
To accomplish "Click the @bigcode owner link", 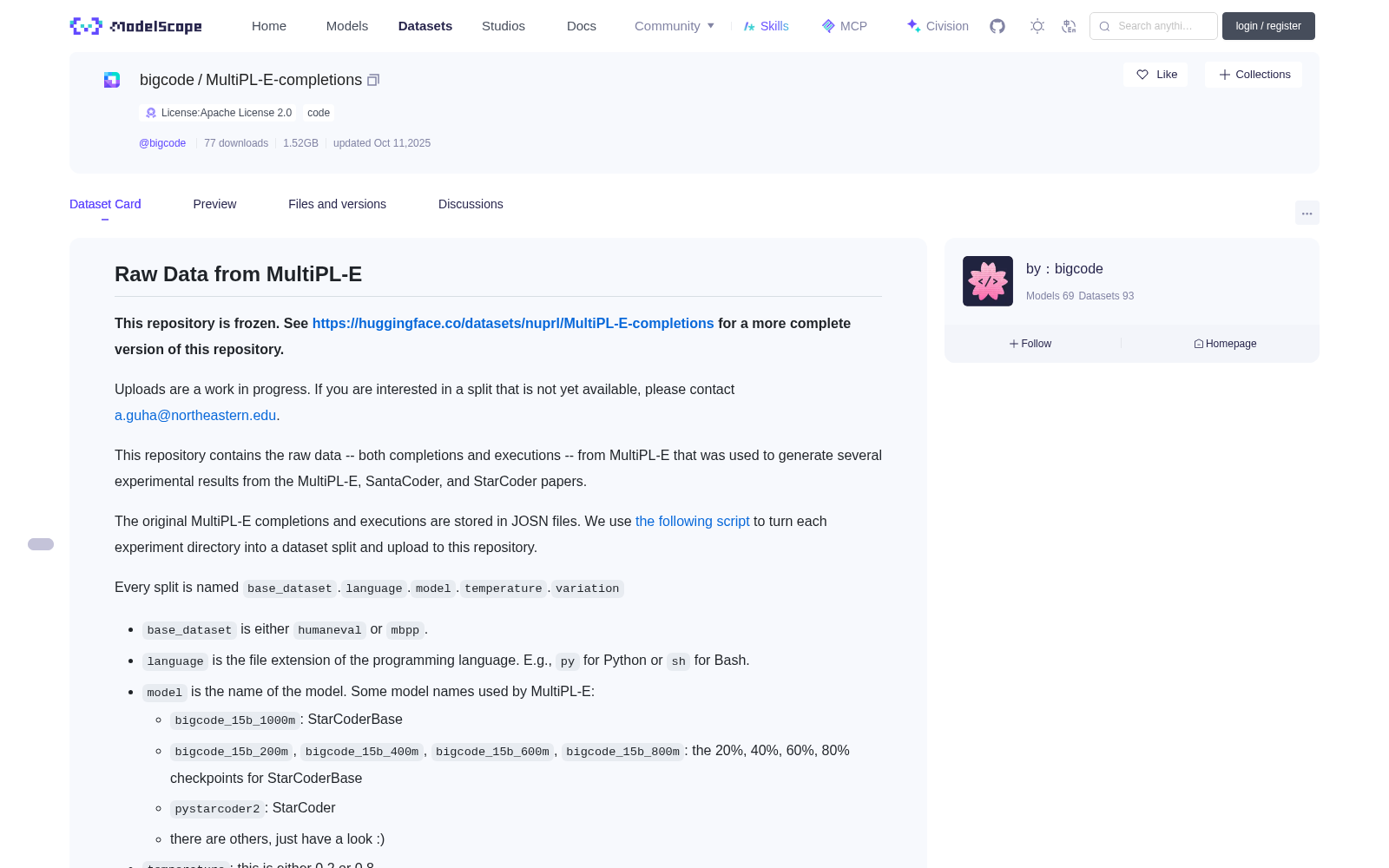I will point(162,143).
